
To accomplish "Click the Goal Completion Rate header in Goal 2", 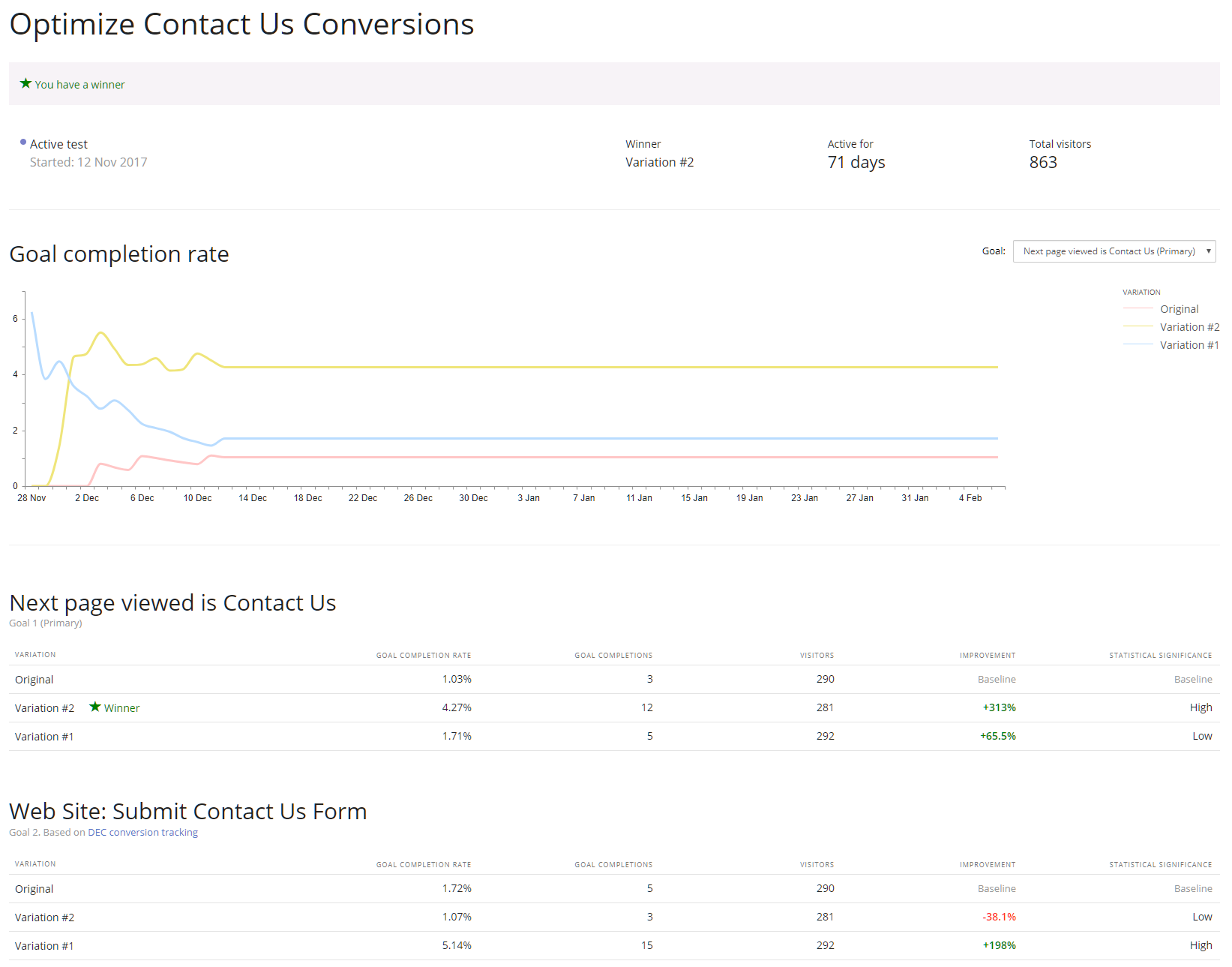I will [x=424, y=864].
